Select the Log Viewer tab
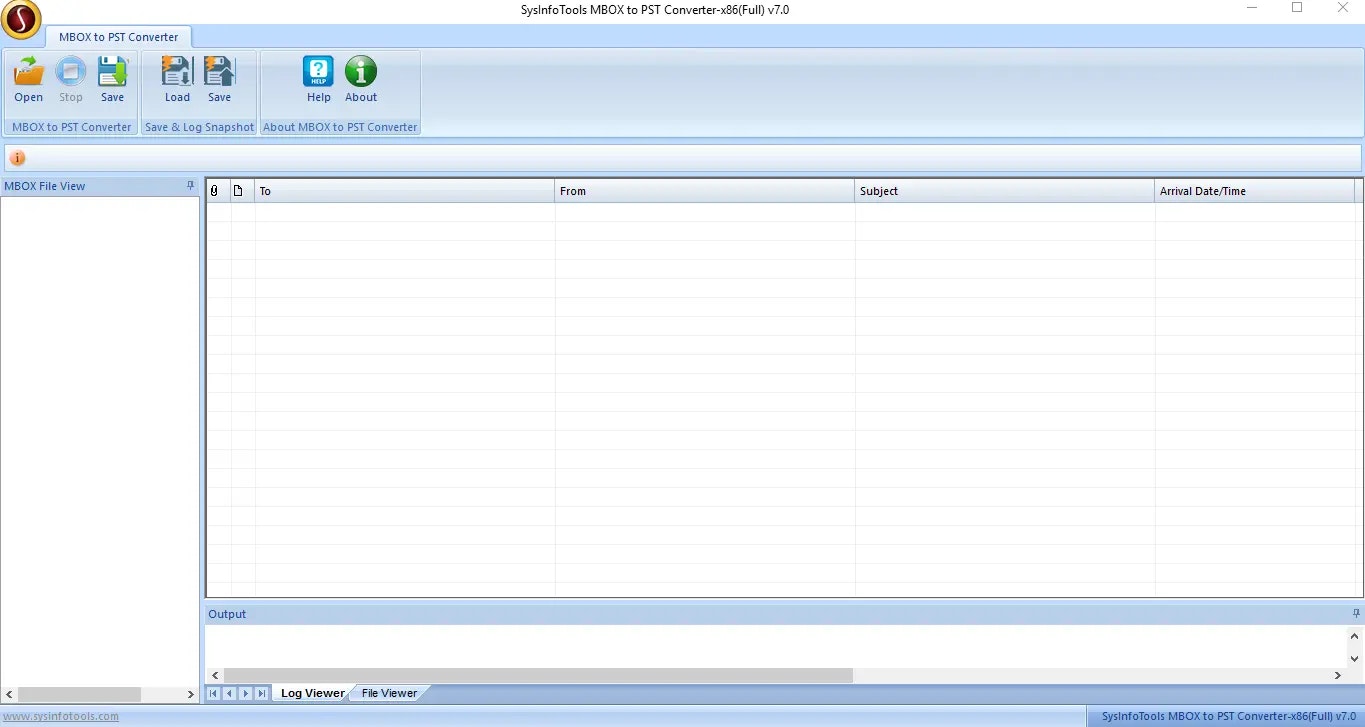 (x=312, y=693)
